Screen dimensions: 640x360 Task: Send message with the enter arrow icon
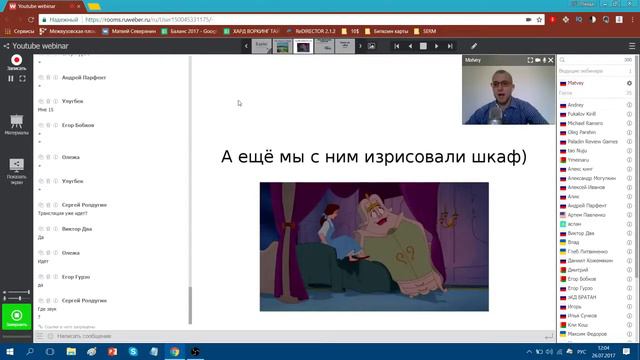[x=549, y=336]
